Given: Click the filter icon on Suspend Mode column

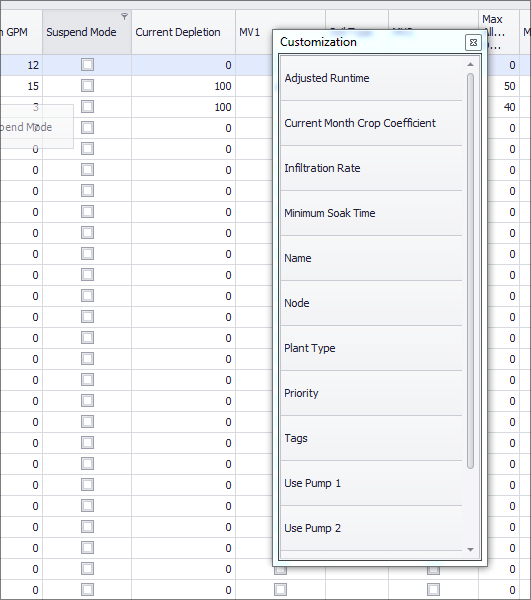Looking at the screenshot, I should pos(124,16).
